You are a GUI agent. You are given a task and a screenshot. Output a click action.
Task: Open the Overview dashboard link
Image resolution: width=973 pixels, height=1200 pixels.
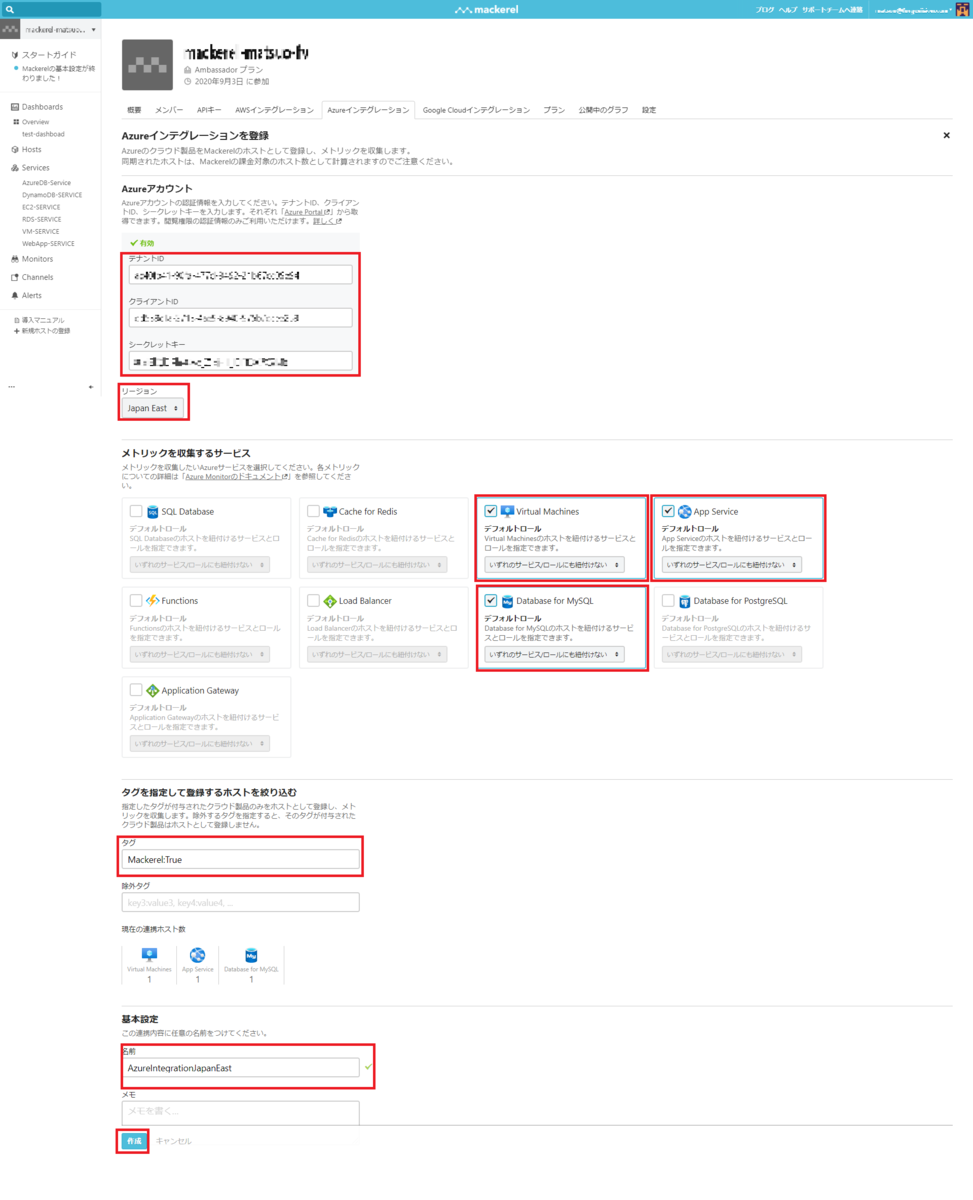pyautogui.click(x=35, y=122)
